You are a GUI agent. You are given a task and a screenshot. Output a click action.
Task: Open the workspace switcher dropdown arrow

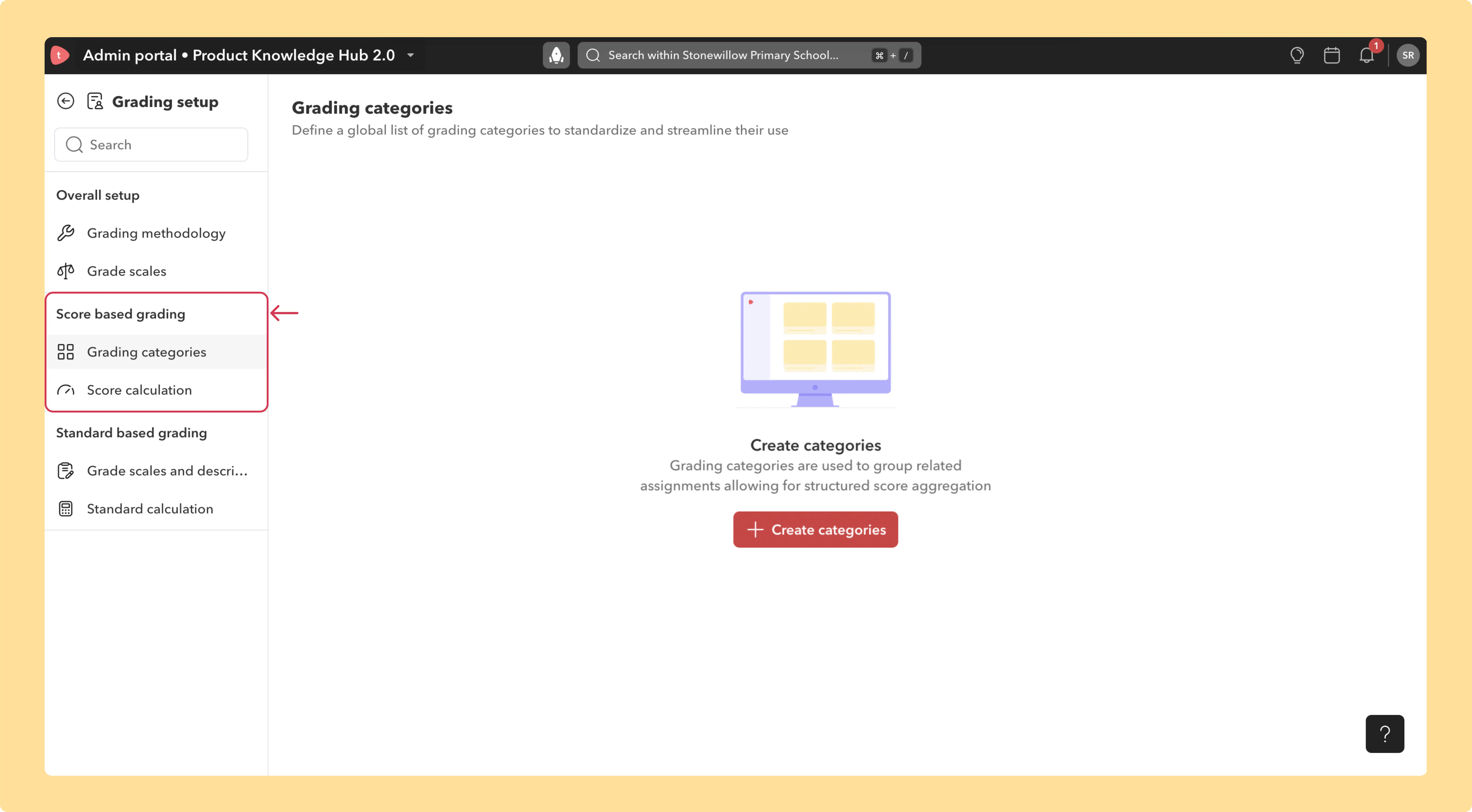coord(410,56)
